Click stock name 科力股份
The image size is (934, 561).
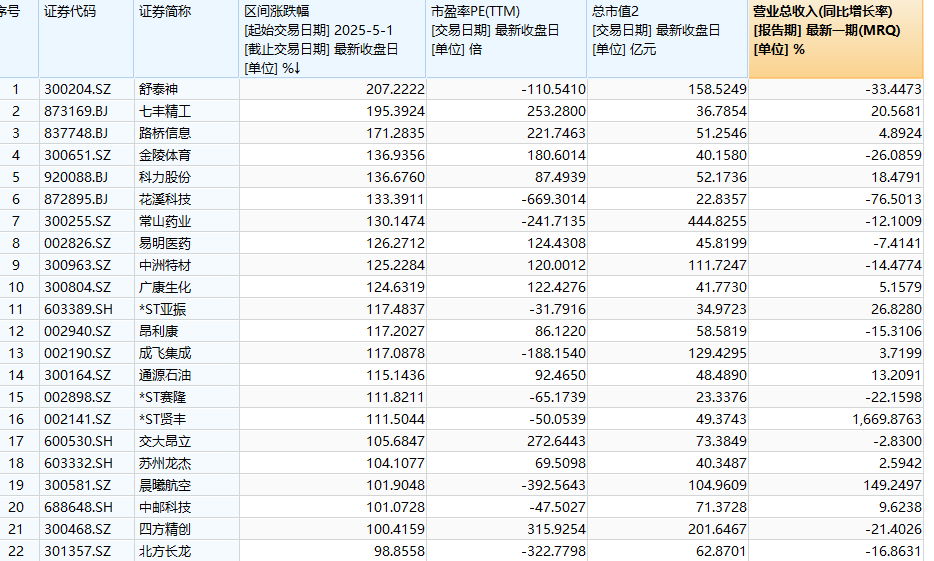tap(165, 177)
